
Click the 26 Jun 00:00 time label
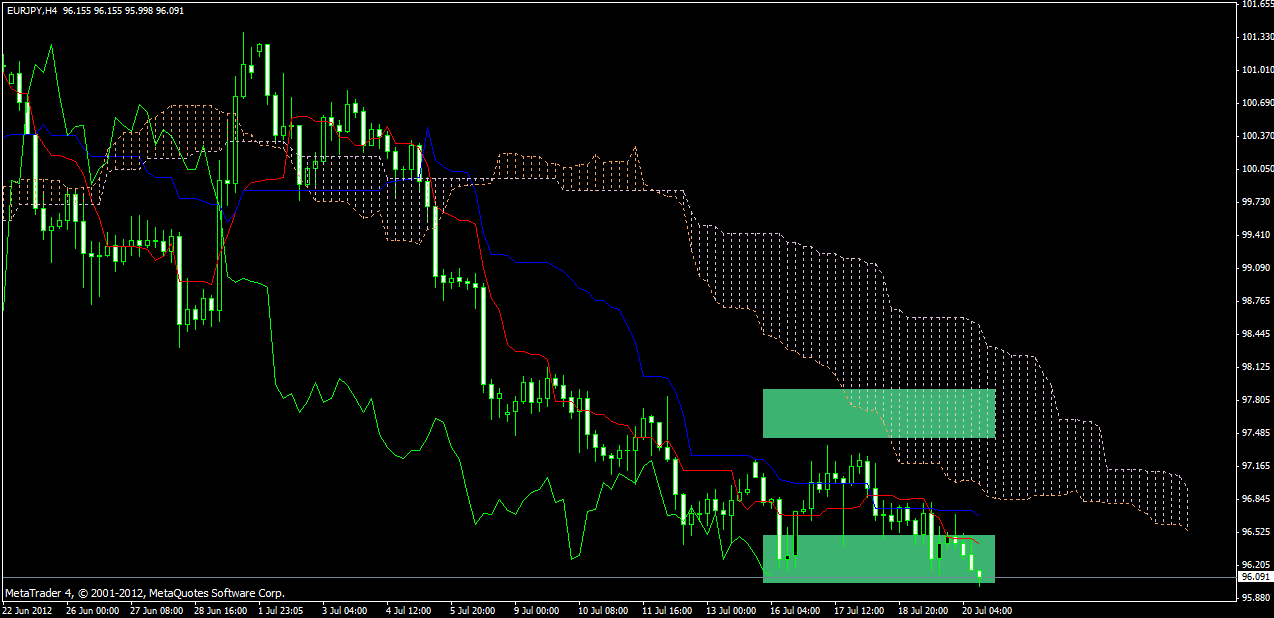(93, 609)
